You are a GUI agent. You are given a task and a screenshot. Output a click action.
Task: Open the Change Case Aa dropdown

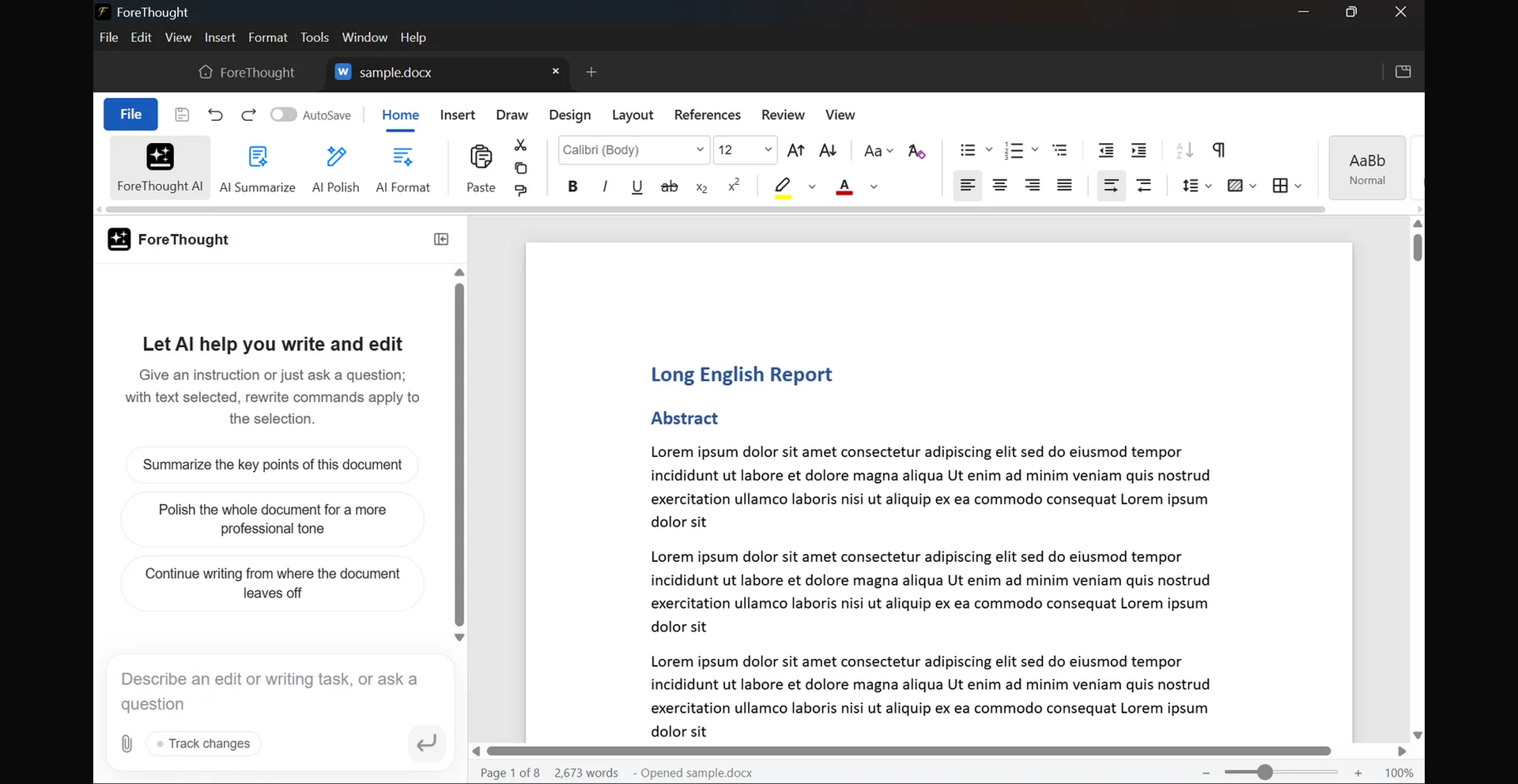[x=878, y=151]
